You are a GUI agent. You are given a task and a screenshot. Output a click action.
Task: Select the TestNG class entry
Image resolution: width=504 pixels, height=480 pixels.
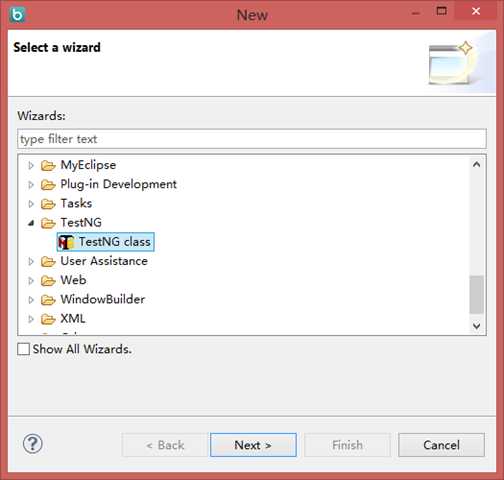click(106, 242)
